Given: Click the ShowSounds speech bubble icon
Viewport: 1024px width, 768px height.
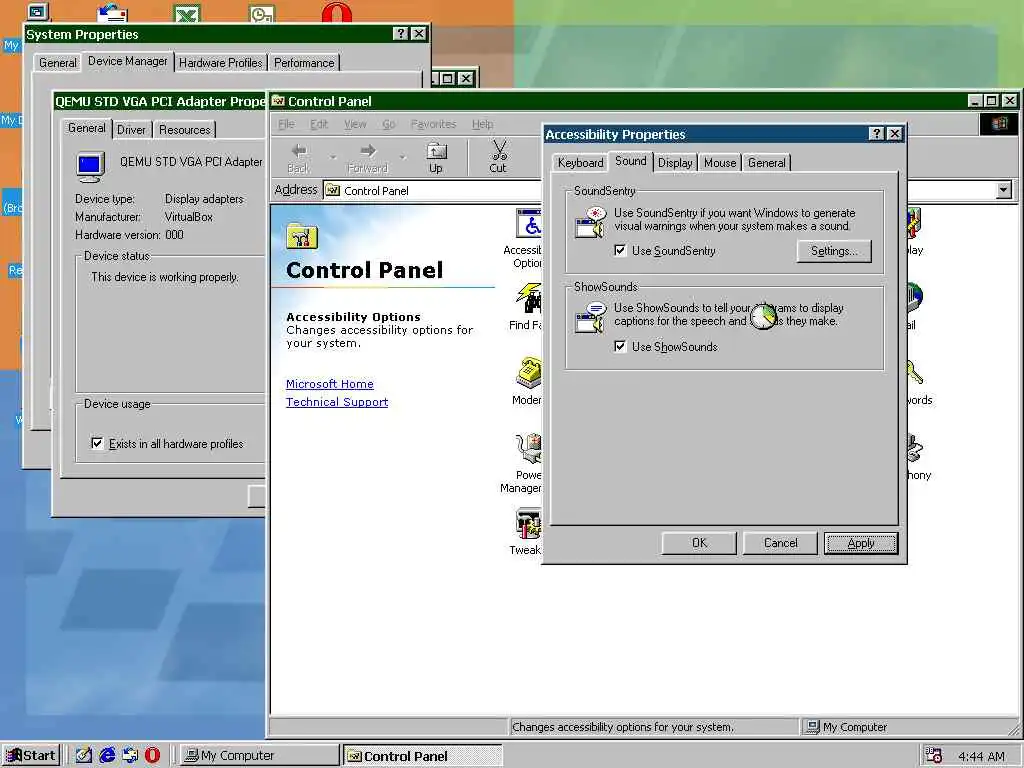Looking at the screenshot, I should (x=590, y=317).
